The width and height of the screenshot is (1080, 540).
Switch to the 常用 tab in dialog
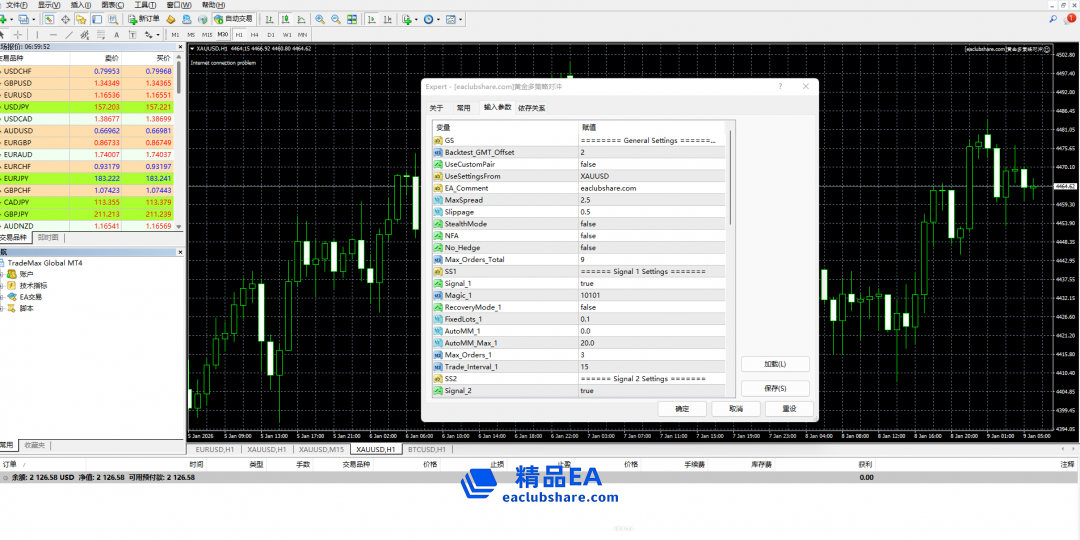pyautogui.click(x=463, y=108)
